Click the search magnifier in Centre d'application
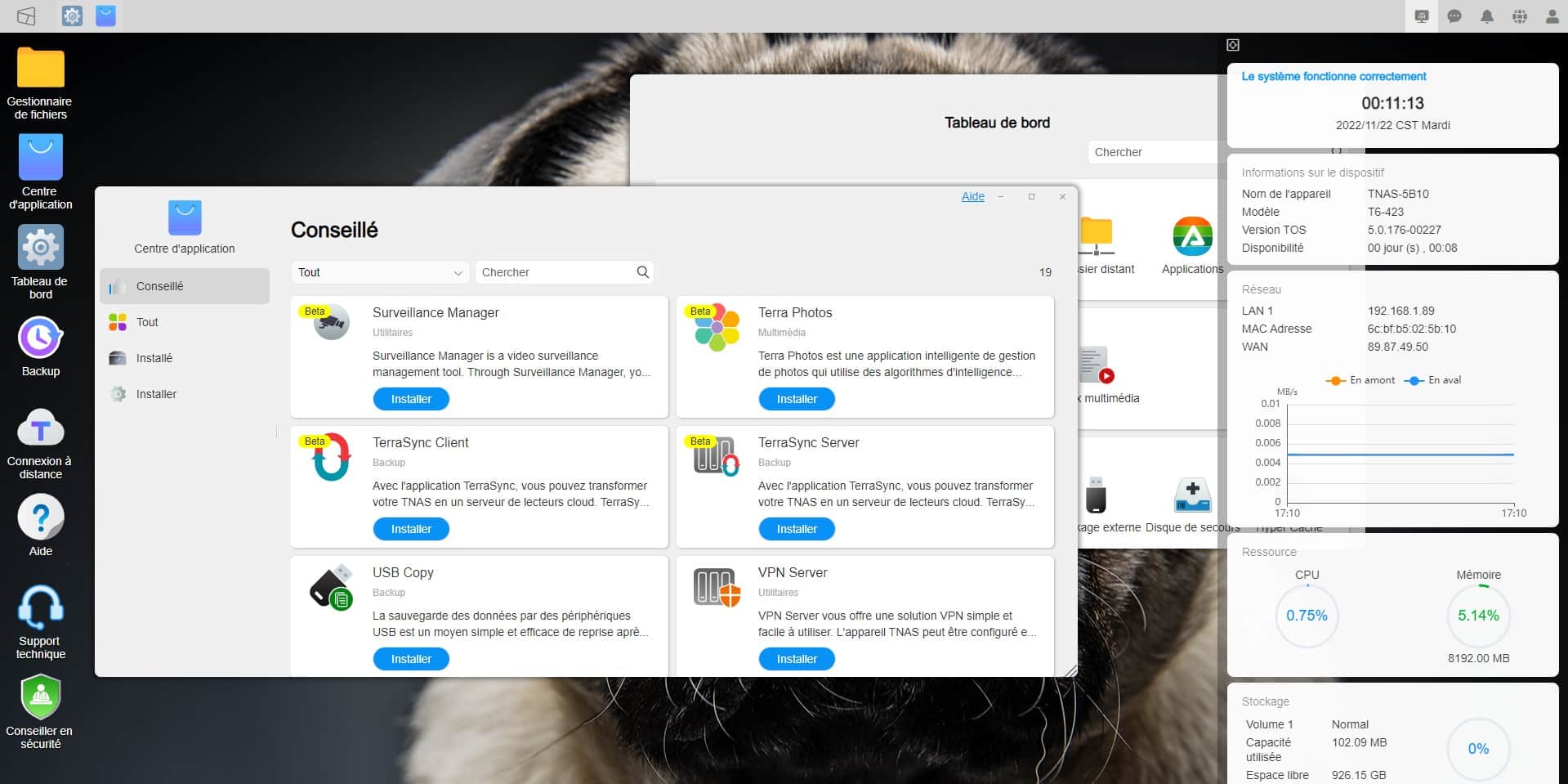The height and width of the screenshot is (784, 1568). pyautogui.click(x=643, y=272)
